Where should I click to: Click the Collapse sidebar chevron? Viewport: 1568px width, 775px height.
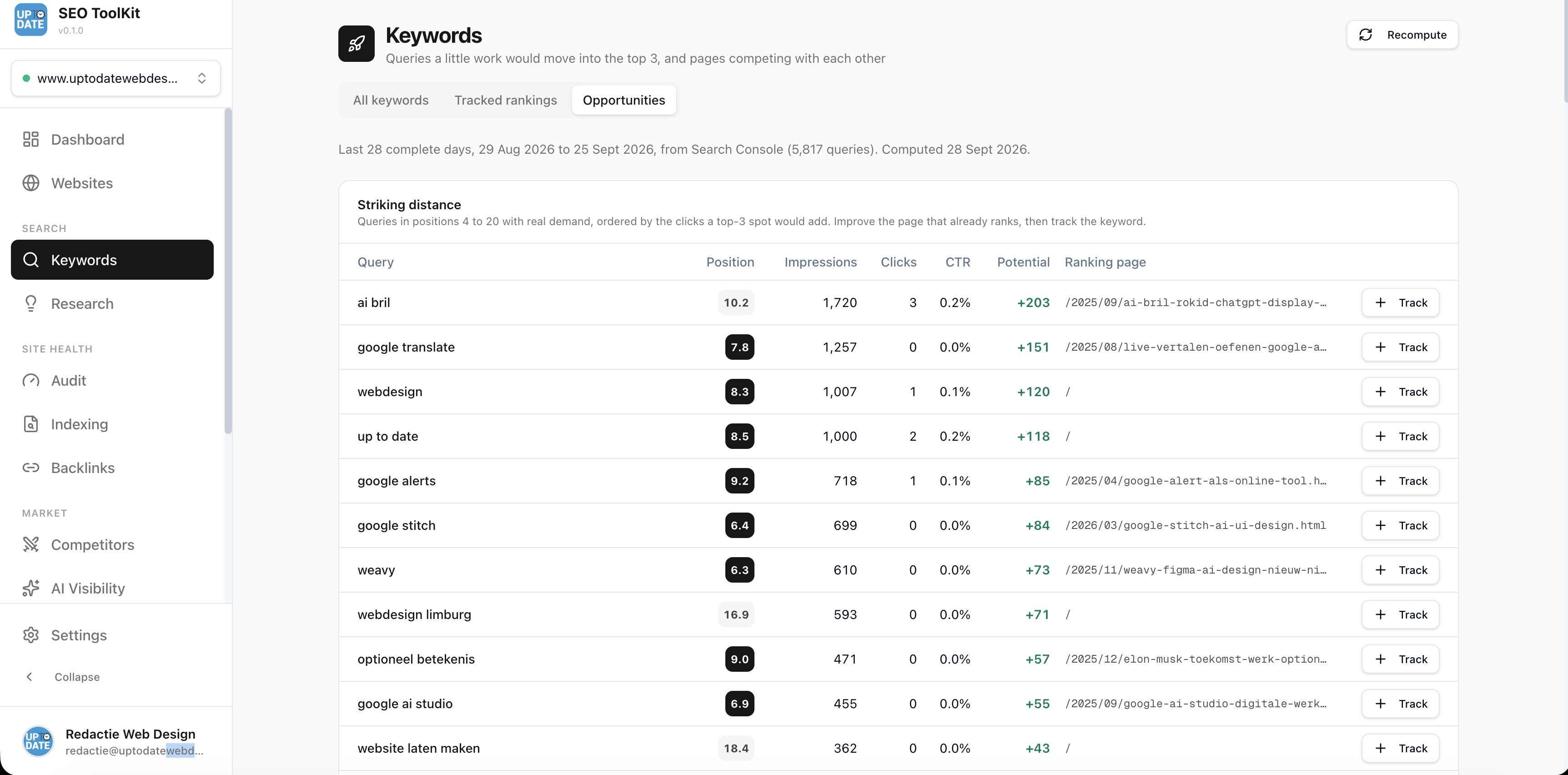tap(29, 677)
